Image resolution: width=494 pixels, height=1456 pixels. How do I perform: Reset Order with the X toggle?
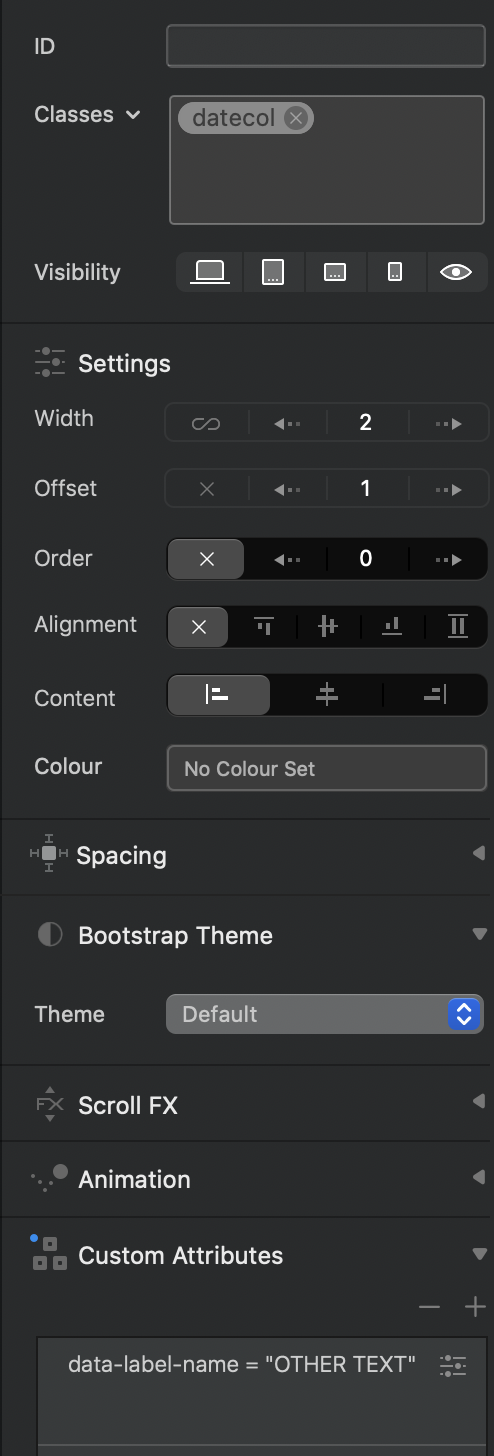(x=206, y=559)
